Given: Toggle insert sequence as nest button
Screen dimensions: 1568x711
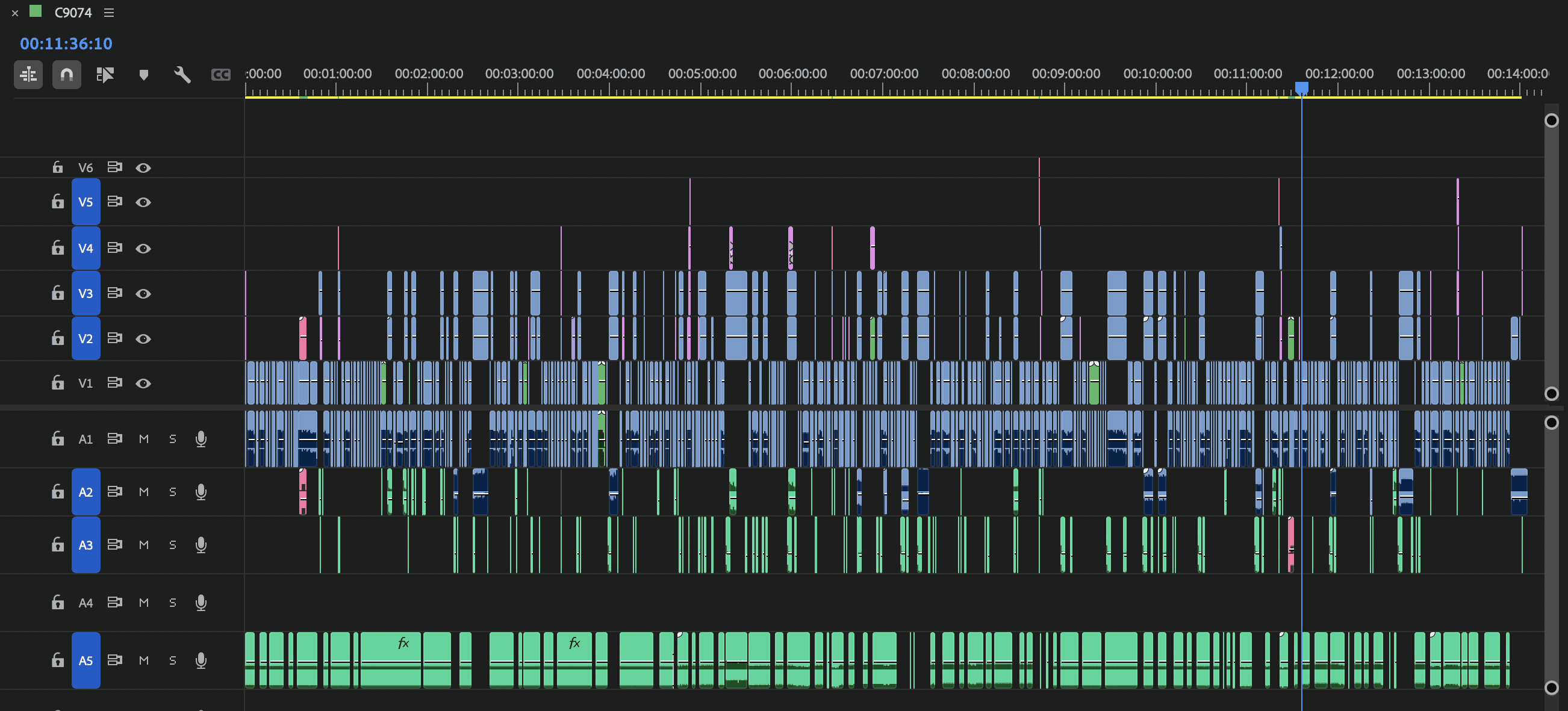Looking at the screenshot, I should point(29,75).
